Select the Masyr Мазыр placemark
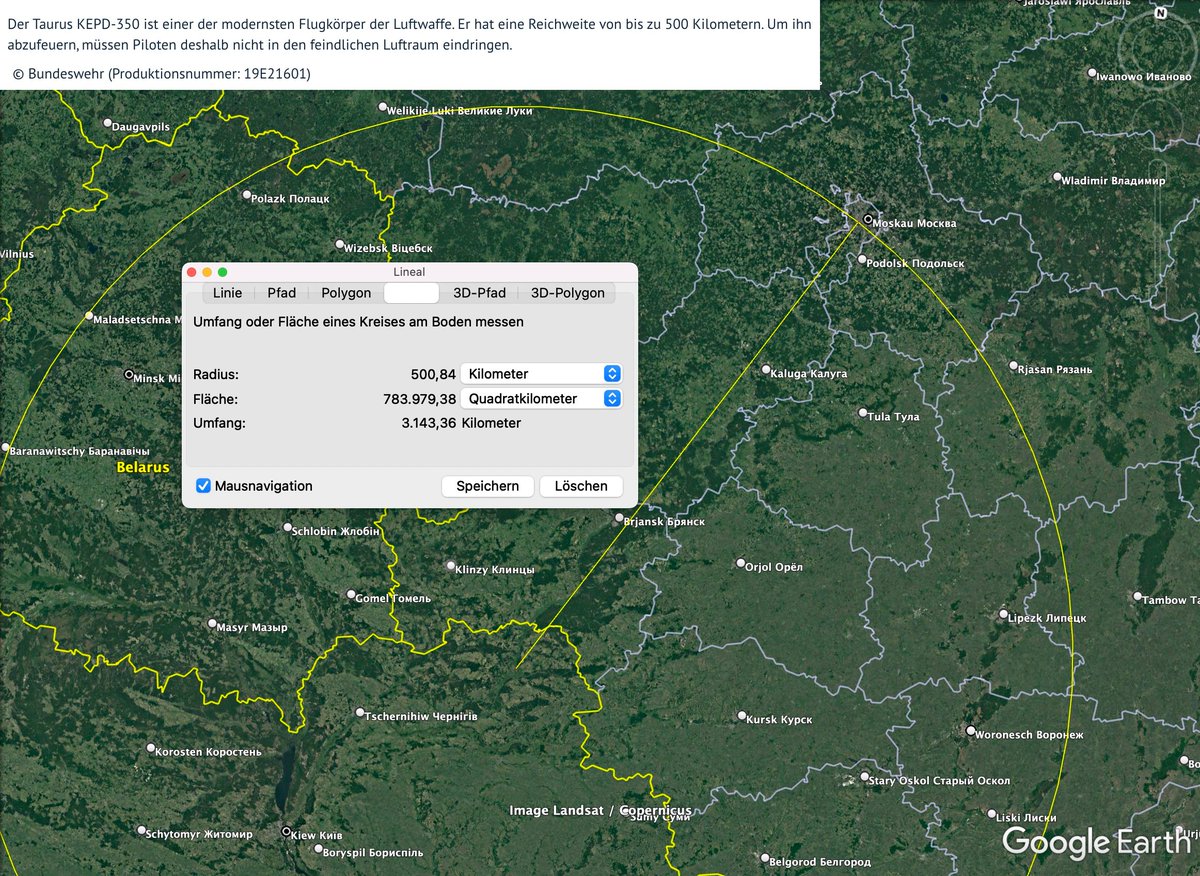The height and width of the screenshot is (876, 1200). point(212,624)
